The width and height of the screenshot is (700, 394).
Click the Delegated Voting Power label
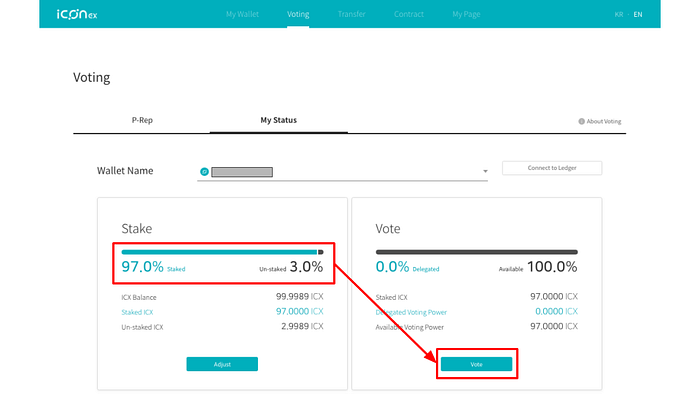coord(411,312)
